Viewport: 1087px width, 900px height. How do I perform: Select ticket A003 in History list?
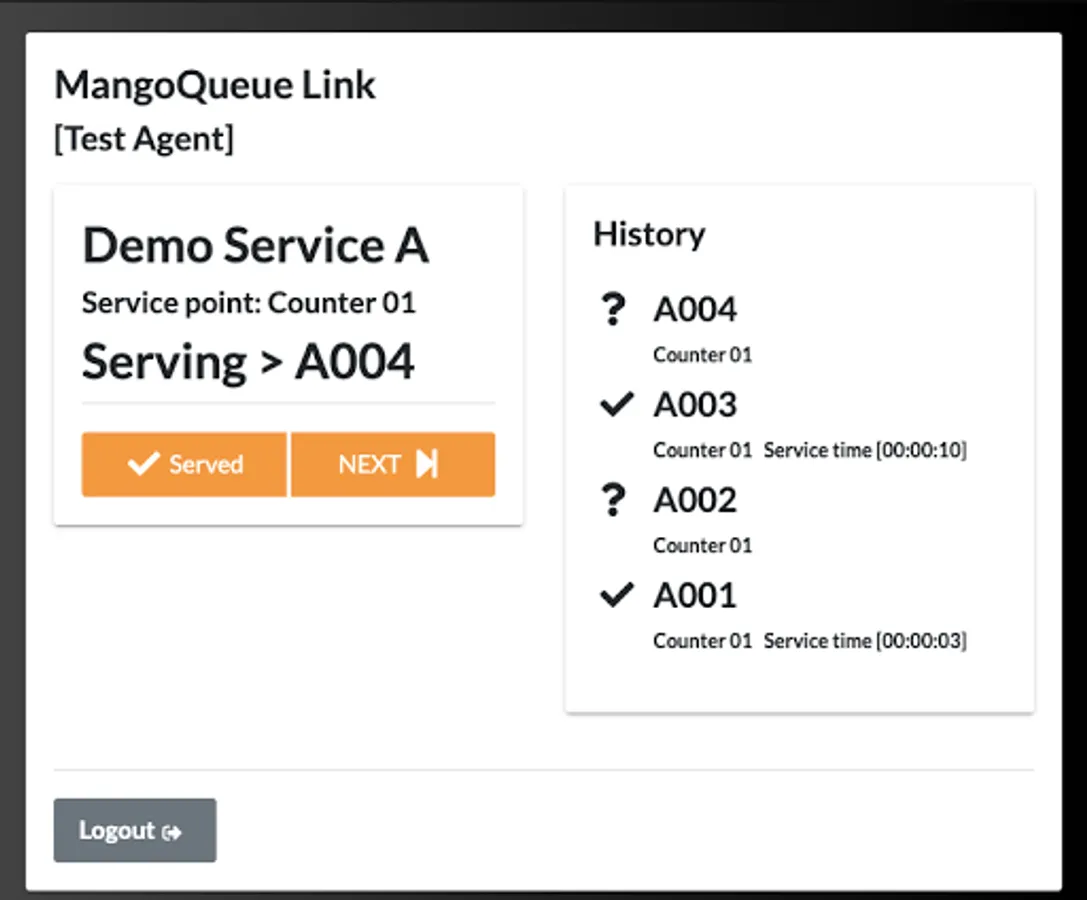point(695,405)
